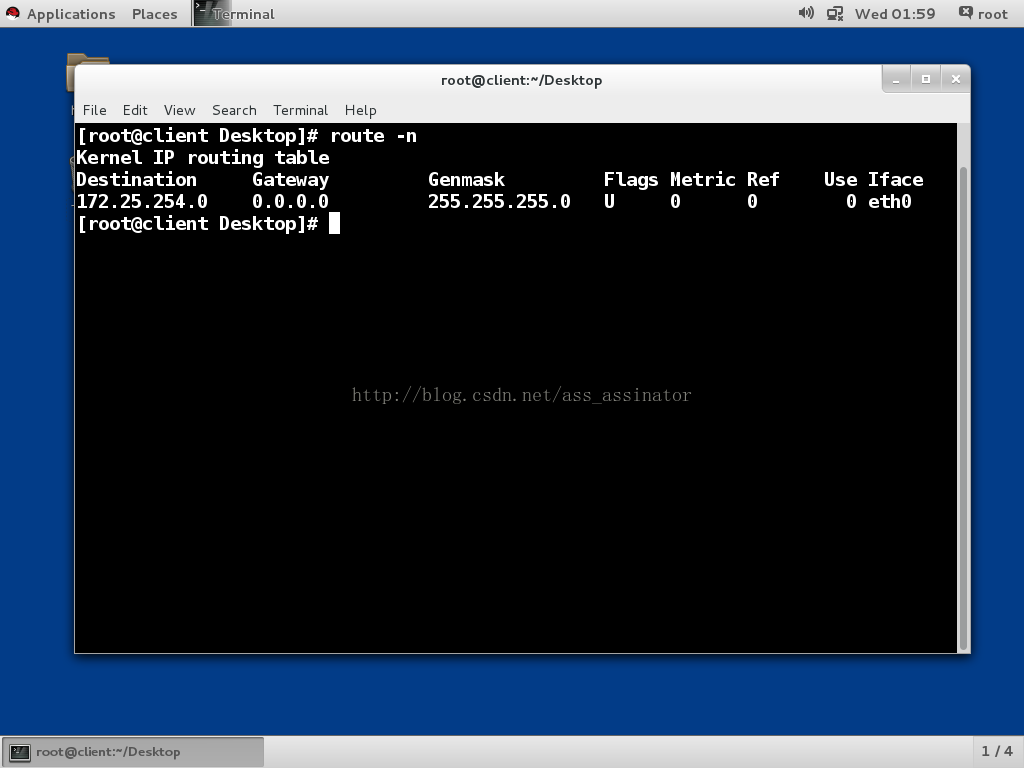Click the 'eth0' interface text
This screenshot has height=768, width=1024.
[889, 201]
